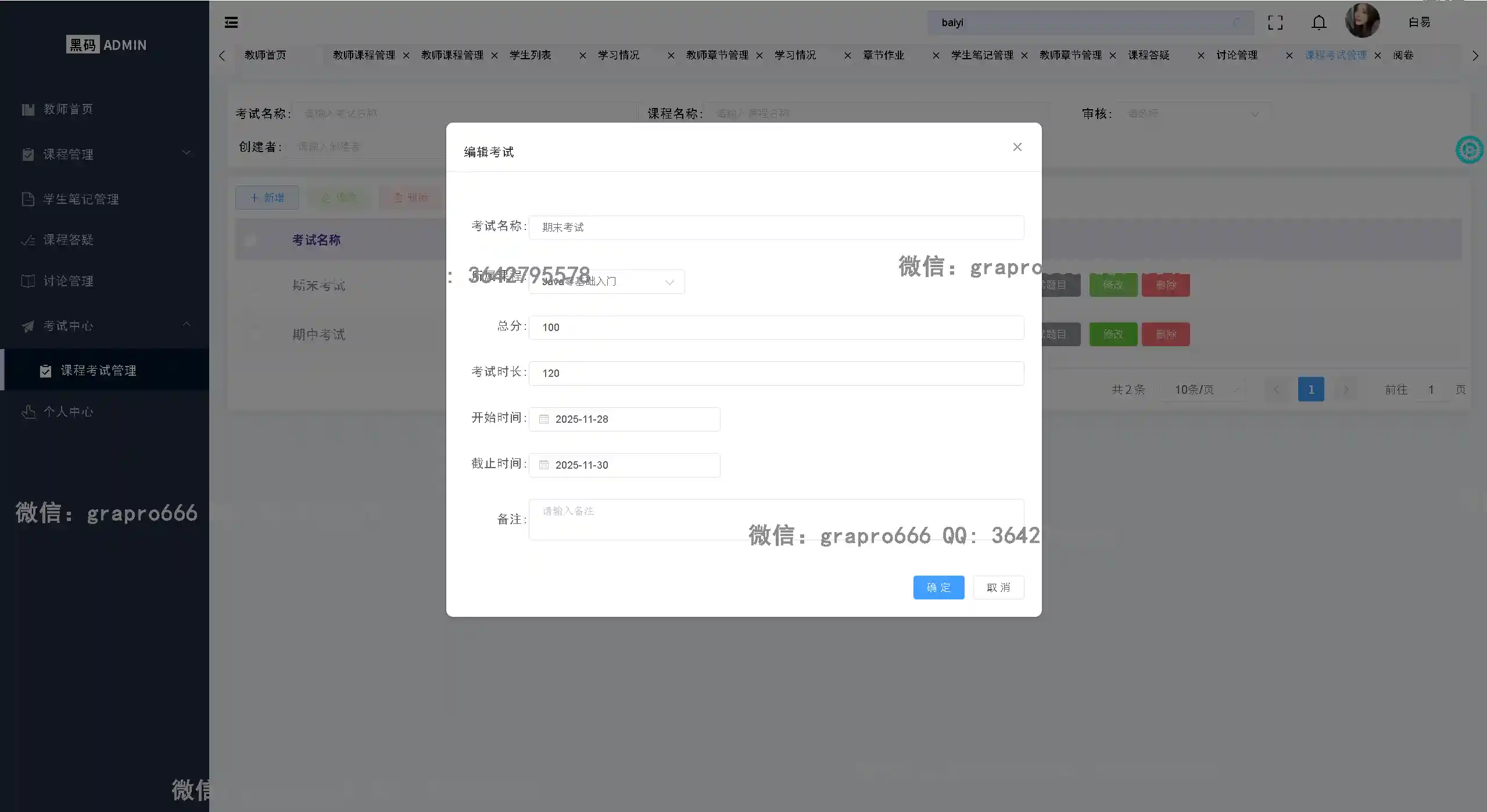Click the 考试时长 input field
Screen dimensions: 1487x812
776,373
